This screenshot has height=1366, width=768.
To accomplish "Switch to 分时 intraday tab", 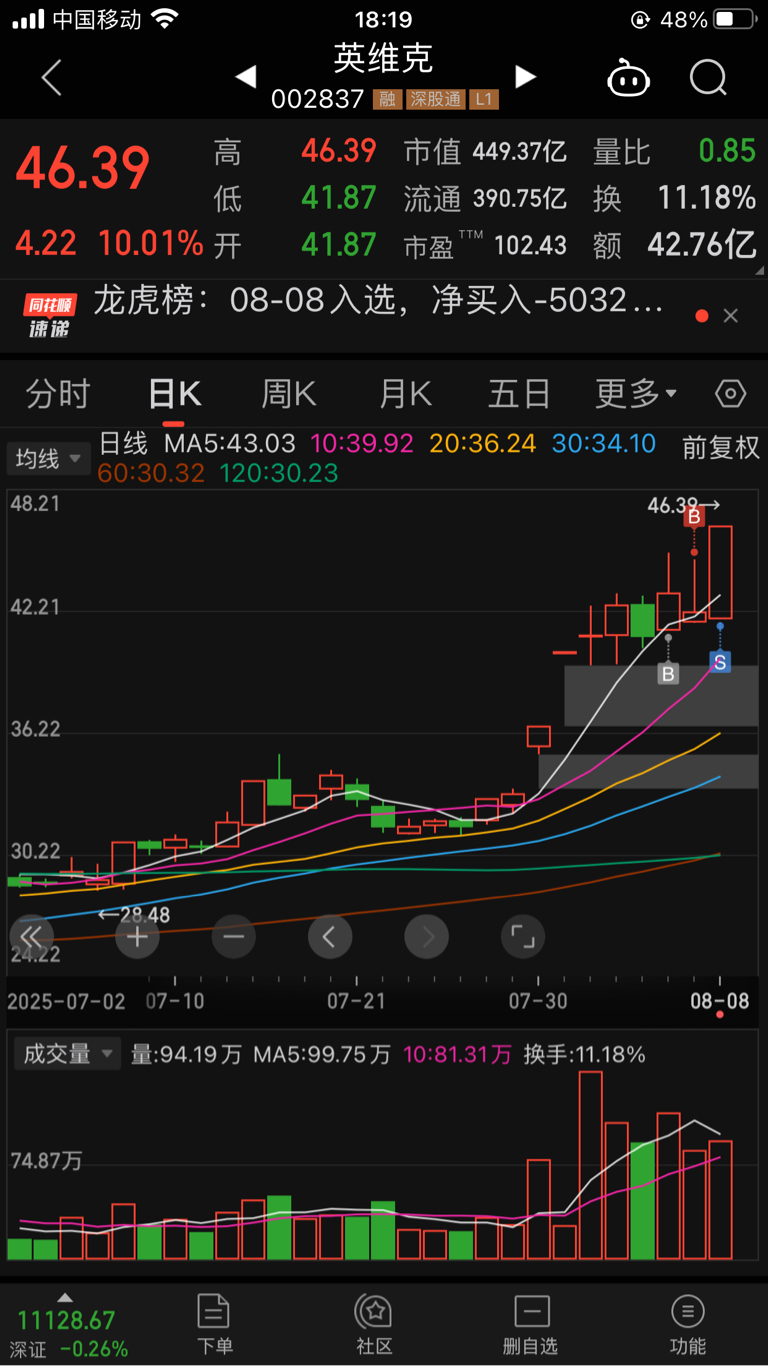I will [x=58, y=394].
